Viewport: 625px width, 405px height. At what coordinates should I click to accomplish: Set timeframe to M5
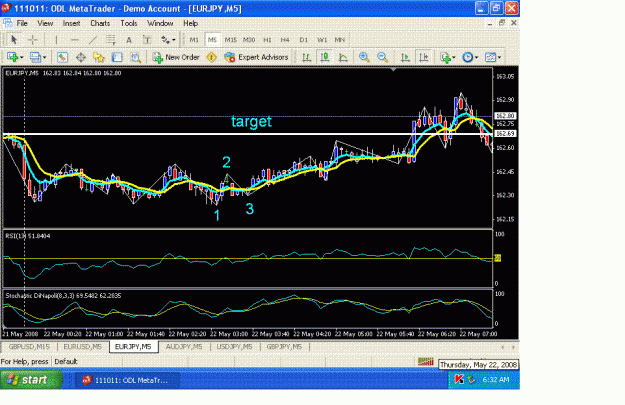coord(212,40)
